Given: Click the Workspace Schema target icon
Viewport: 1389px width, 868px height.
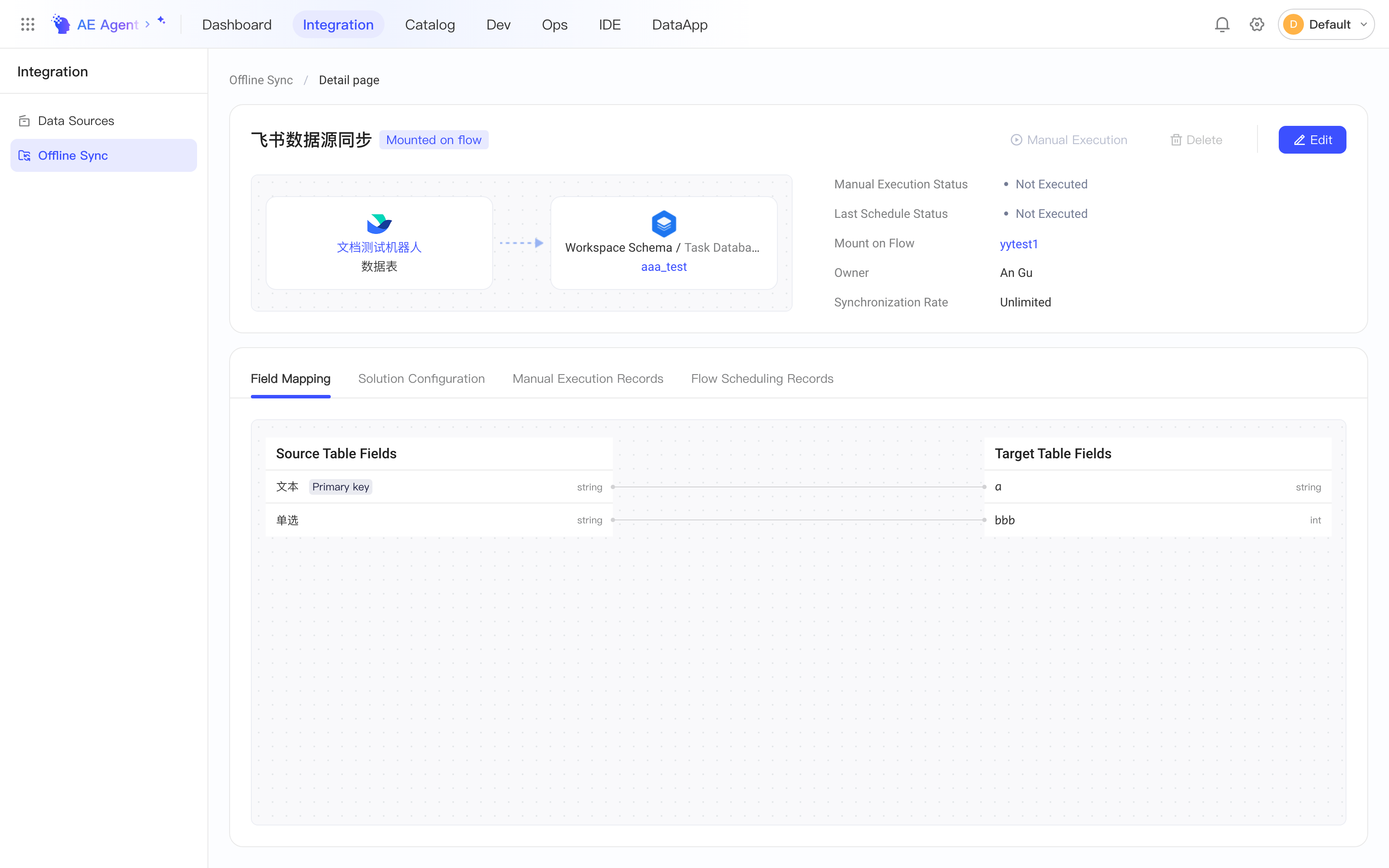Looking at the screenshot, I should point(664,224).
